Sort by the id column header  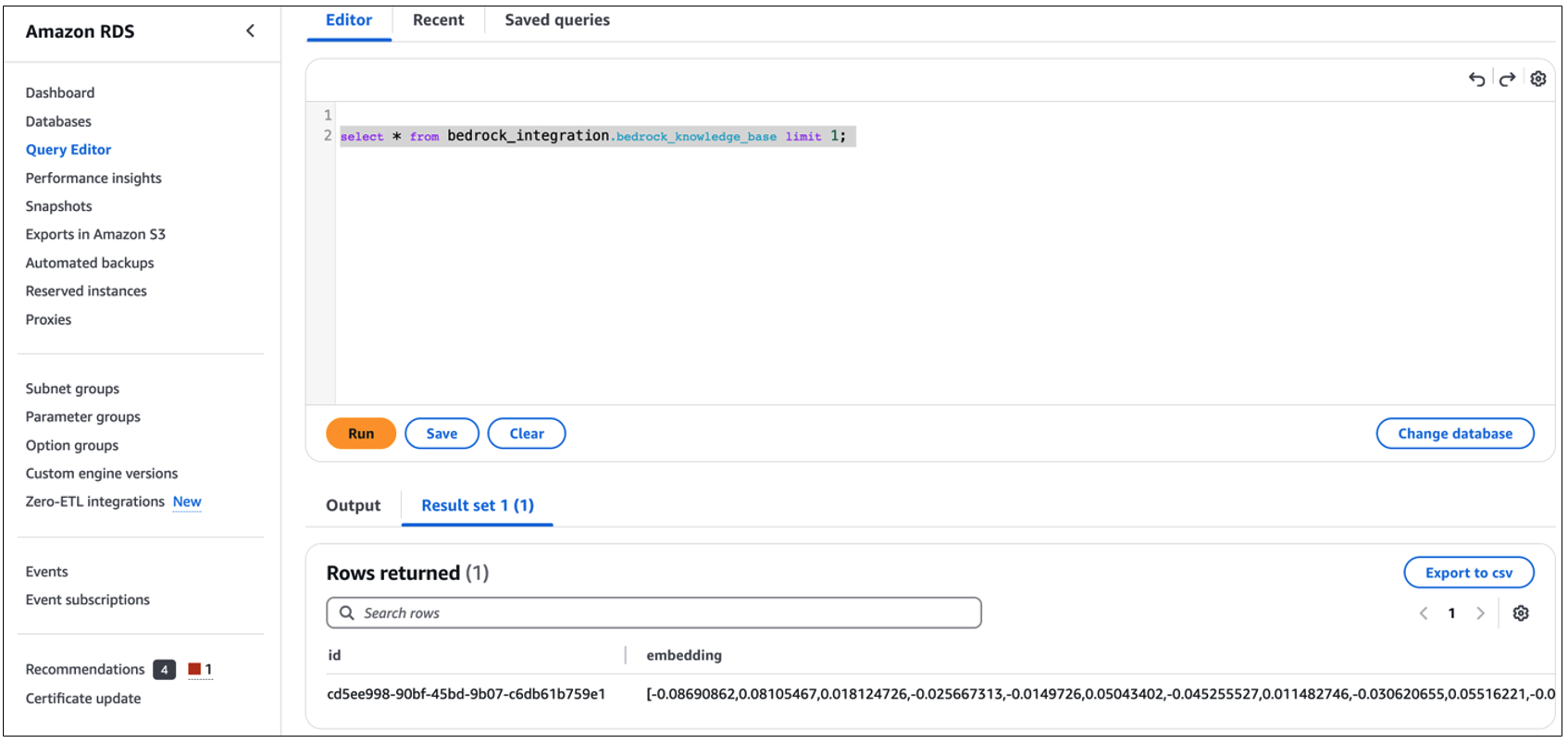(334, 655)
